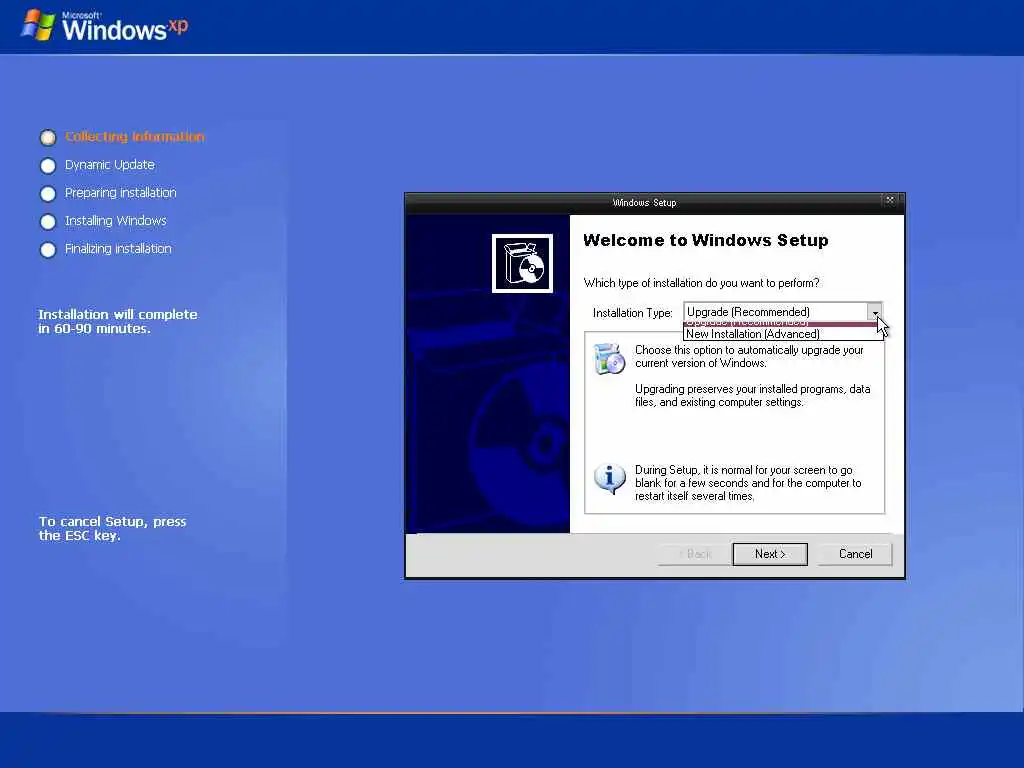Click the Next button
Screen dimensions: 1024x768
tap(770, 554)
